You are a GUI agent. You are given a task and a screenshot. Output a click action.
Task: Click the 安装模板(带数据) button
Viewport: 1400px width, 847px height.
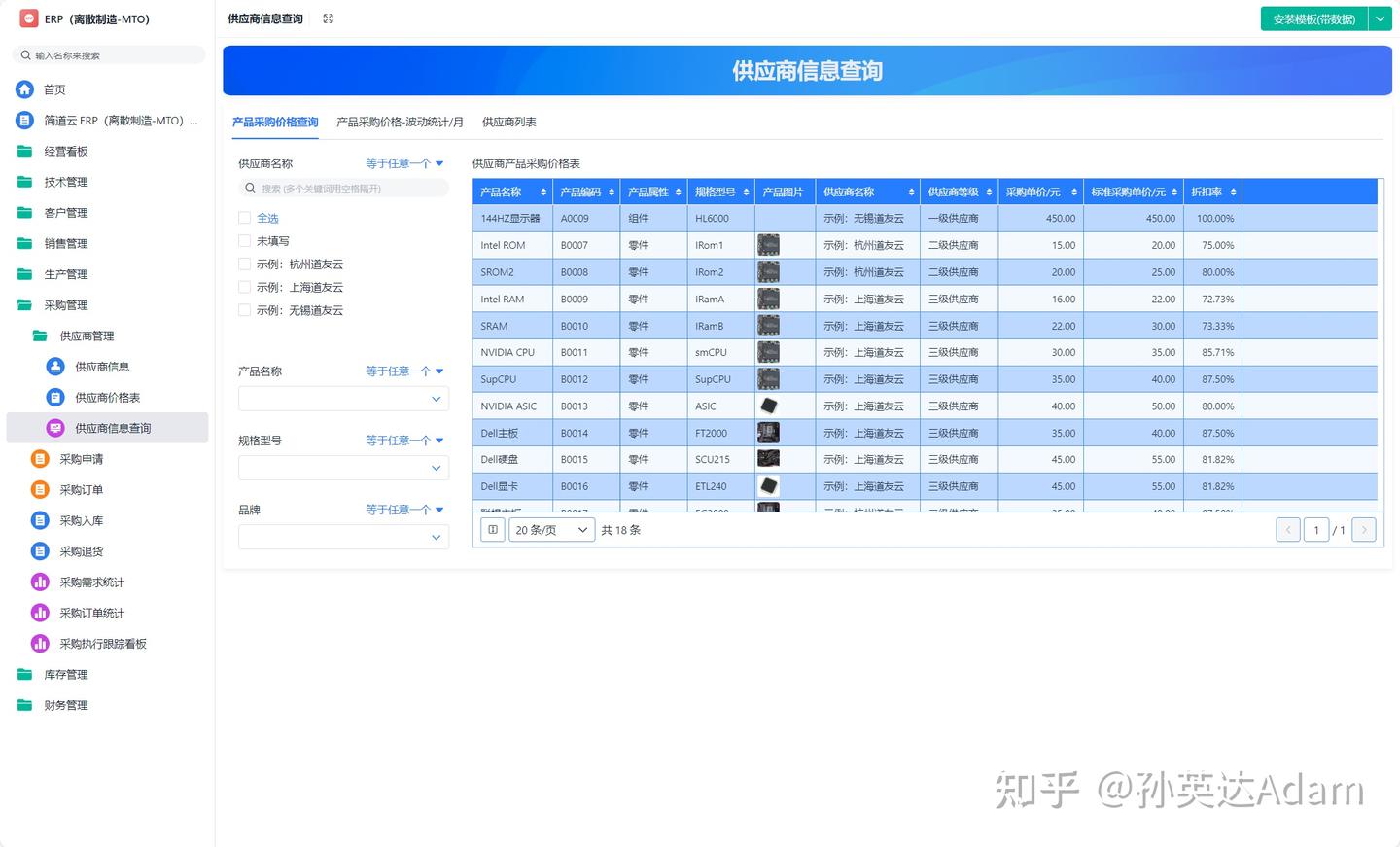(x=1313, y=18)
